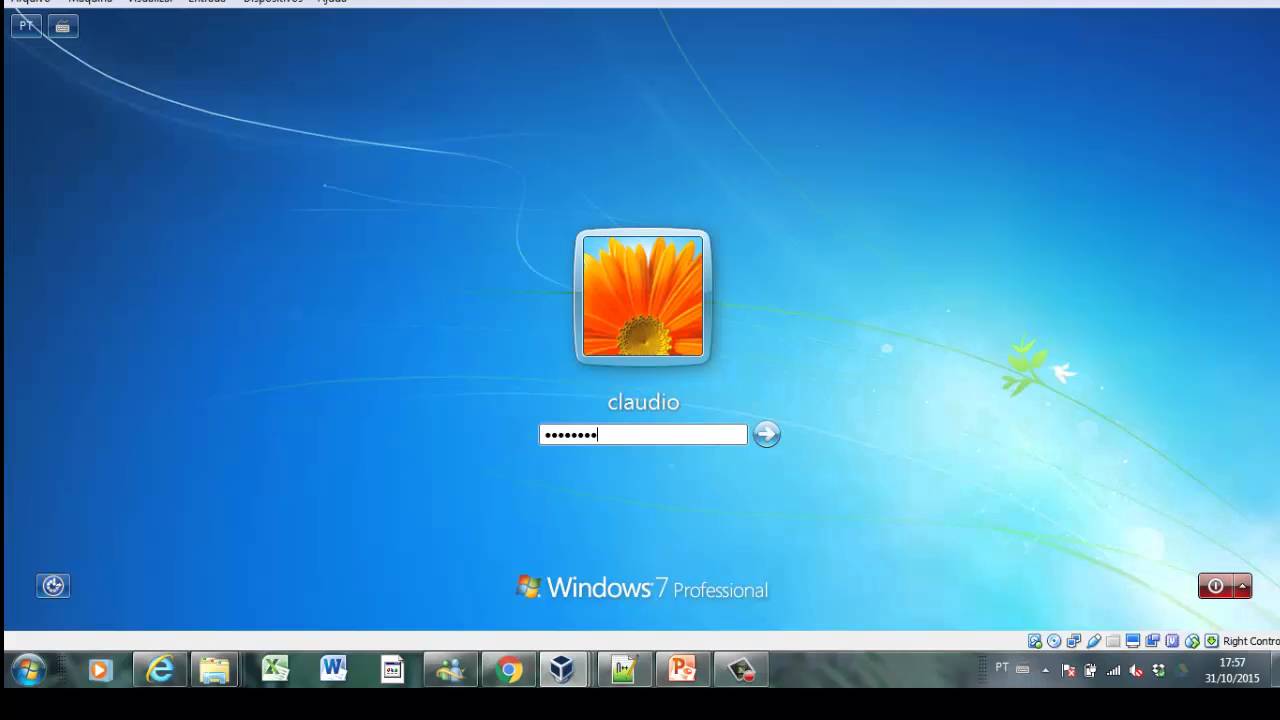Click the VirtualBox USB devices indicator
This screenshot has height=720, width=1280.
coord(1094,641)
